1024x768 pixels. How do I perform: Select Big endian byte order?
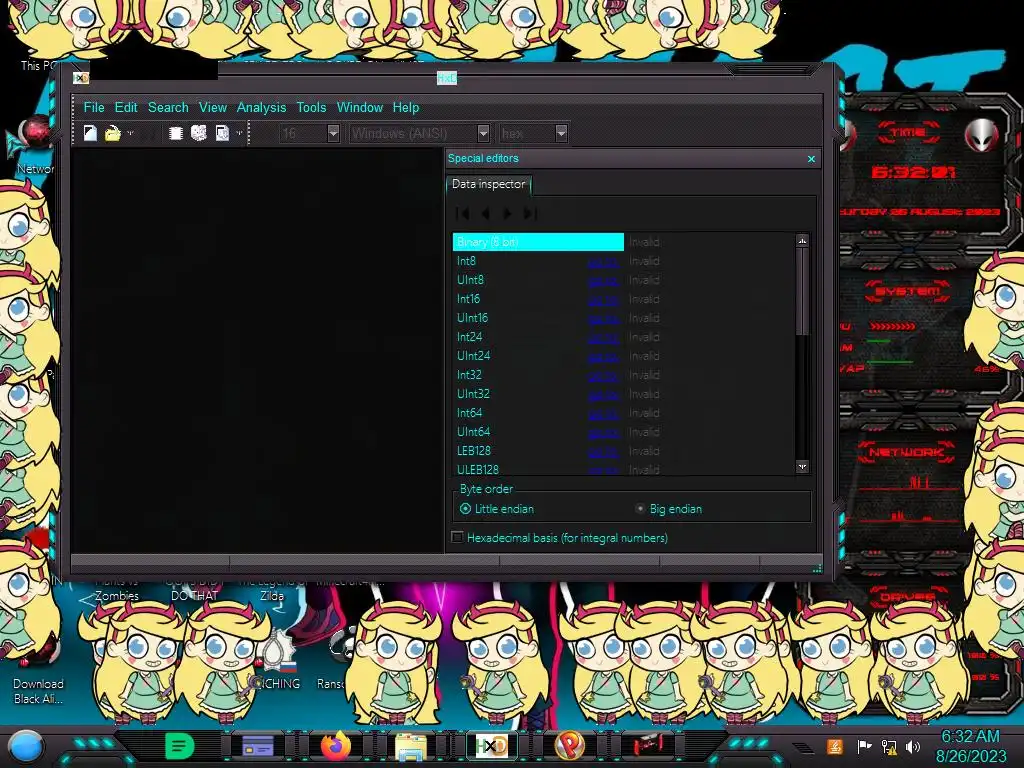669,509
